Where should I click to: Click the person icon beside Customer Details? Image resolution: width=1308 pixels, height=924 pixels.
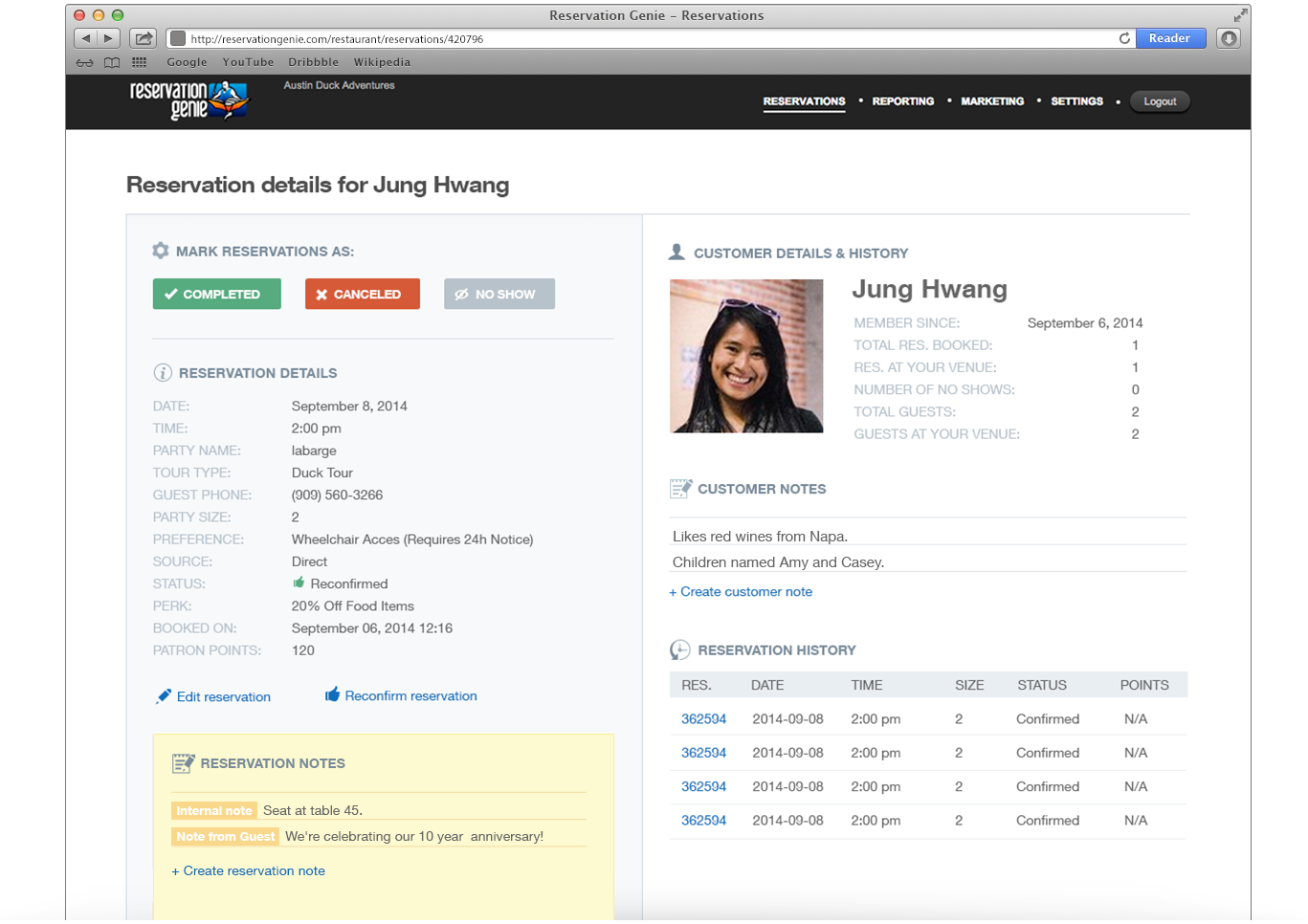(x=676, y=253)
